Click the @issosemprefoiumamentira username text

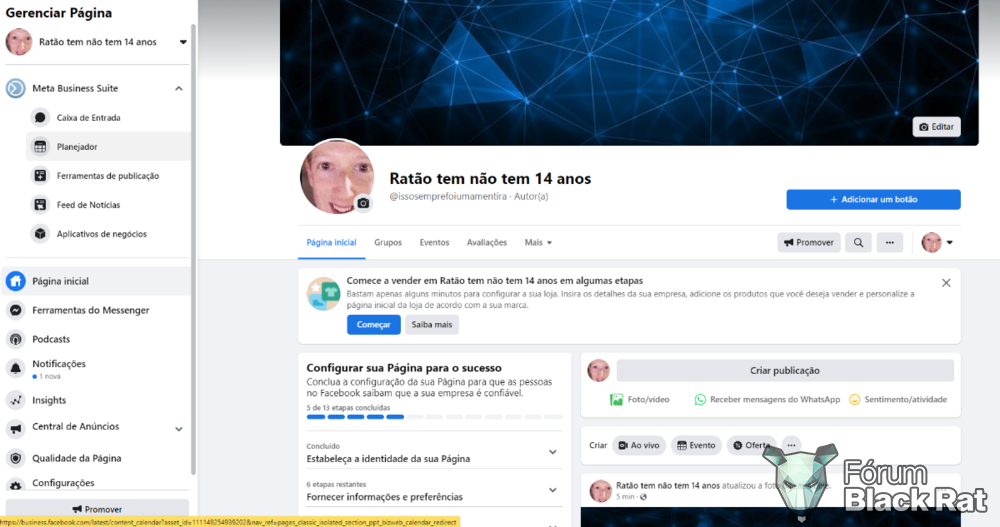(448, 197)
